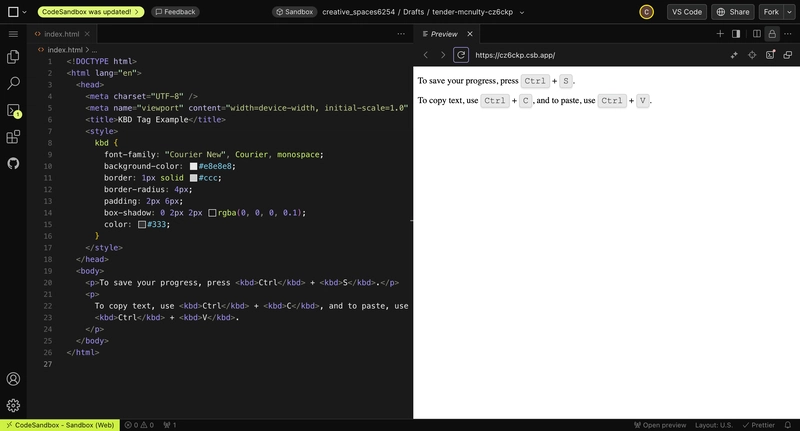This screenshot has height=431, width=800.
Task: Click the hamburger menu icon in sidebar
Action: tap(13, 34)
